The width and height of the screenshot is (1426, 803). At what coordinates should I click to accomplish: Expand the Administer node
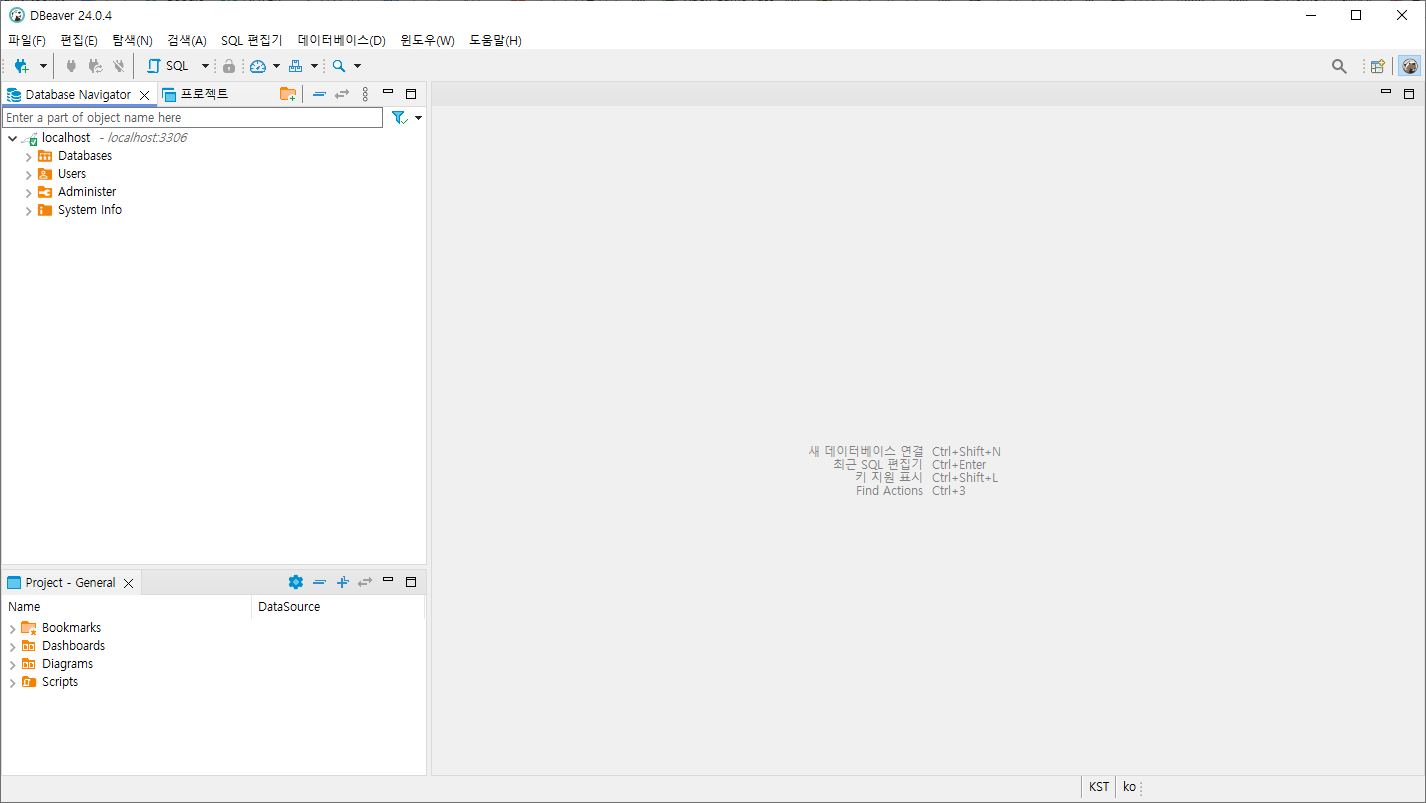pos(28,192)
